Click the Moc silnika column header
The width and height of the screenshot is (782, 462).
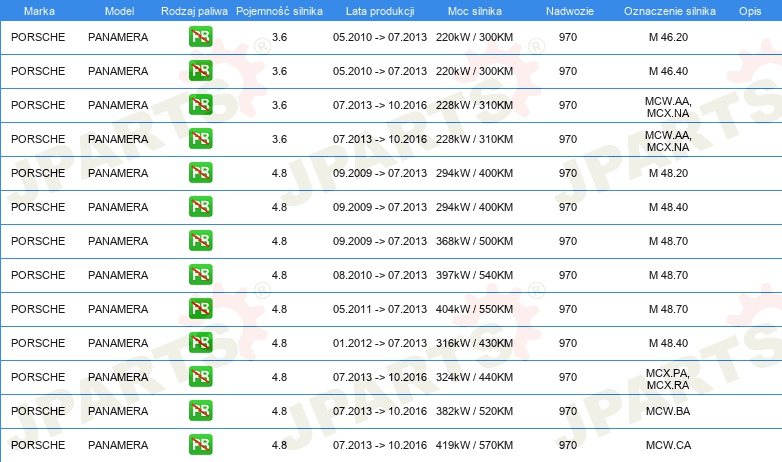(x=475, y=11)
